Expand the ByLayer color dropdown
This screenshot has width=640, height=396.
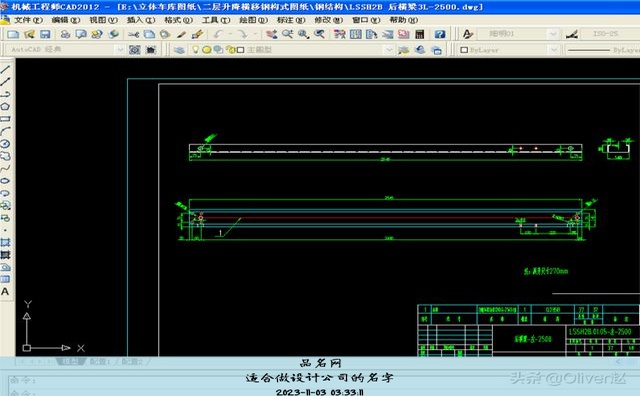[553, 49]
